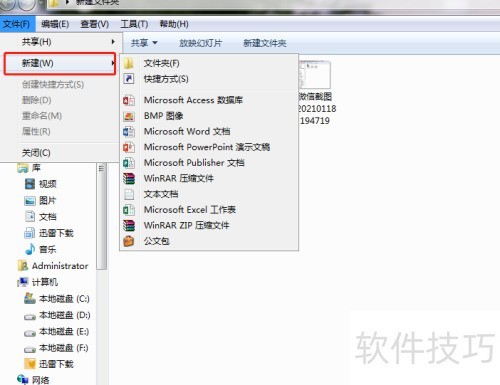
Task: Click the WinRAR ZIP archive icon
Action: (x=129, y=225)
